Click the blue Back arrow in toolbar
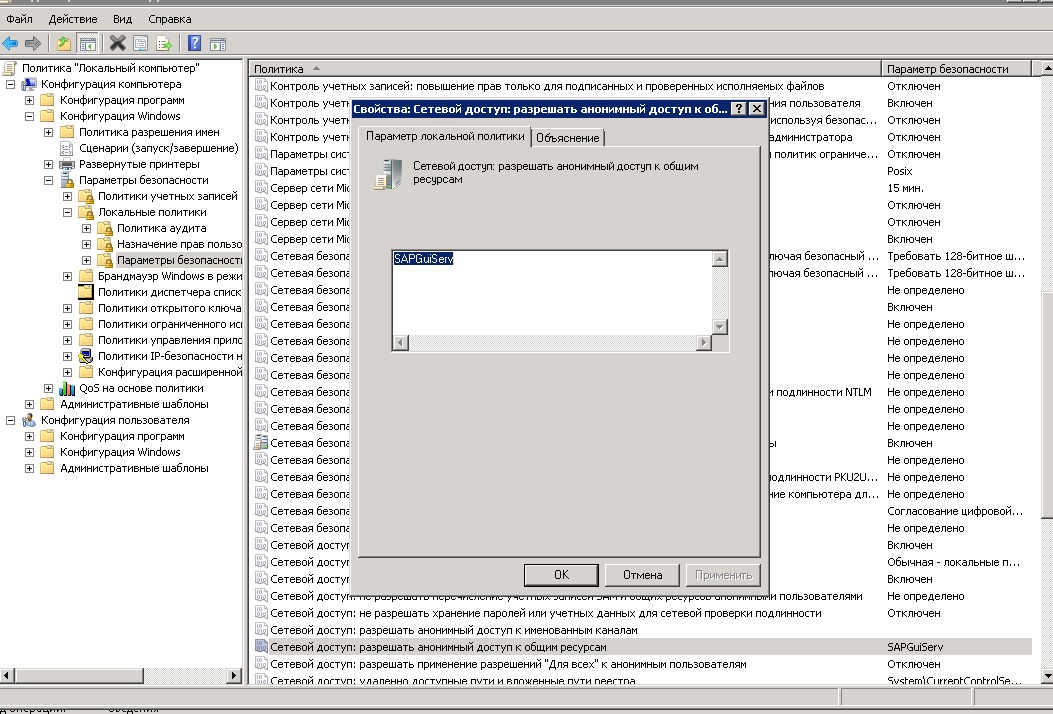 [10, 44]
